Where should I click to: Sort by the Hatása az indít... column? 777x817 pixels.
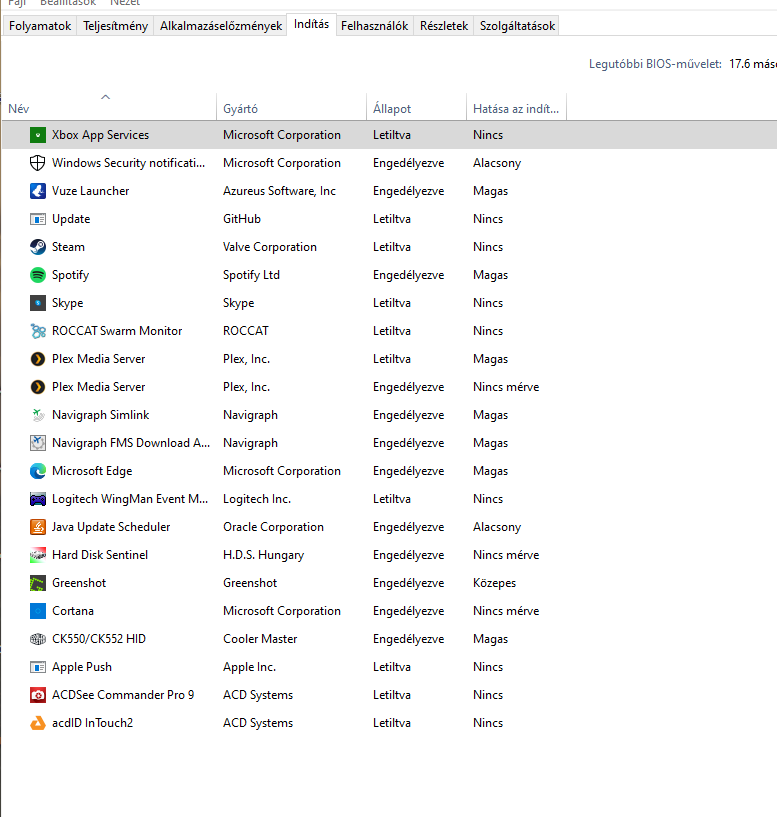point(516,108)
